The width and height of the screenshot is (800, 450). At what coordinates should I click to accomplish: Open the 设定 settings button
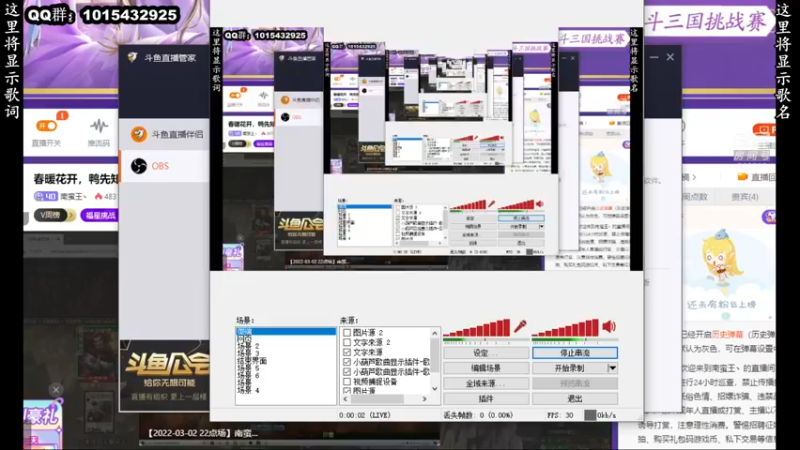click(486, 353)
